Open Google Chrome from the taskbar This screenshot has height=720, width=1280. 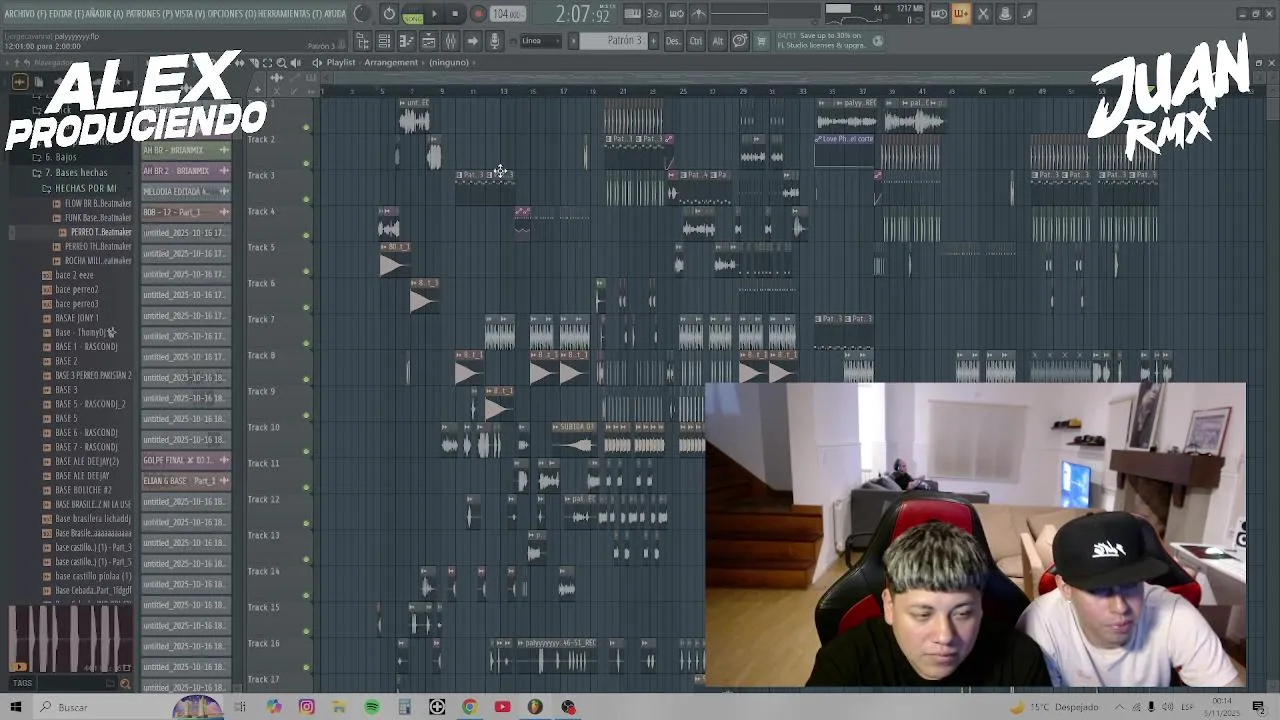470,707
